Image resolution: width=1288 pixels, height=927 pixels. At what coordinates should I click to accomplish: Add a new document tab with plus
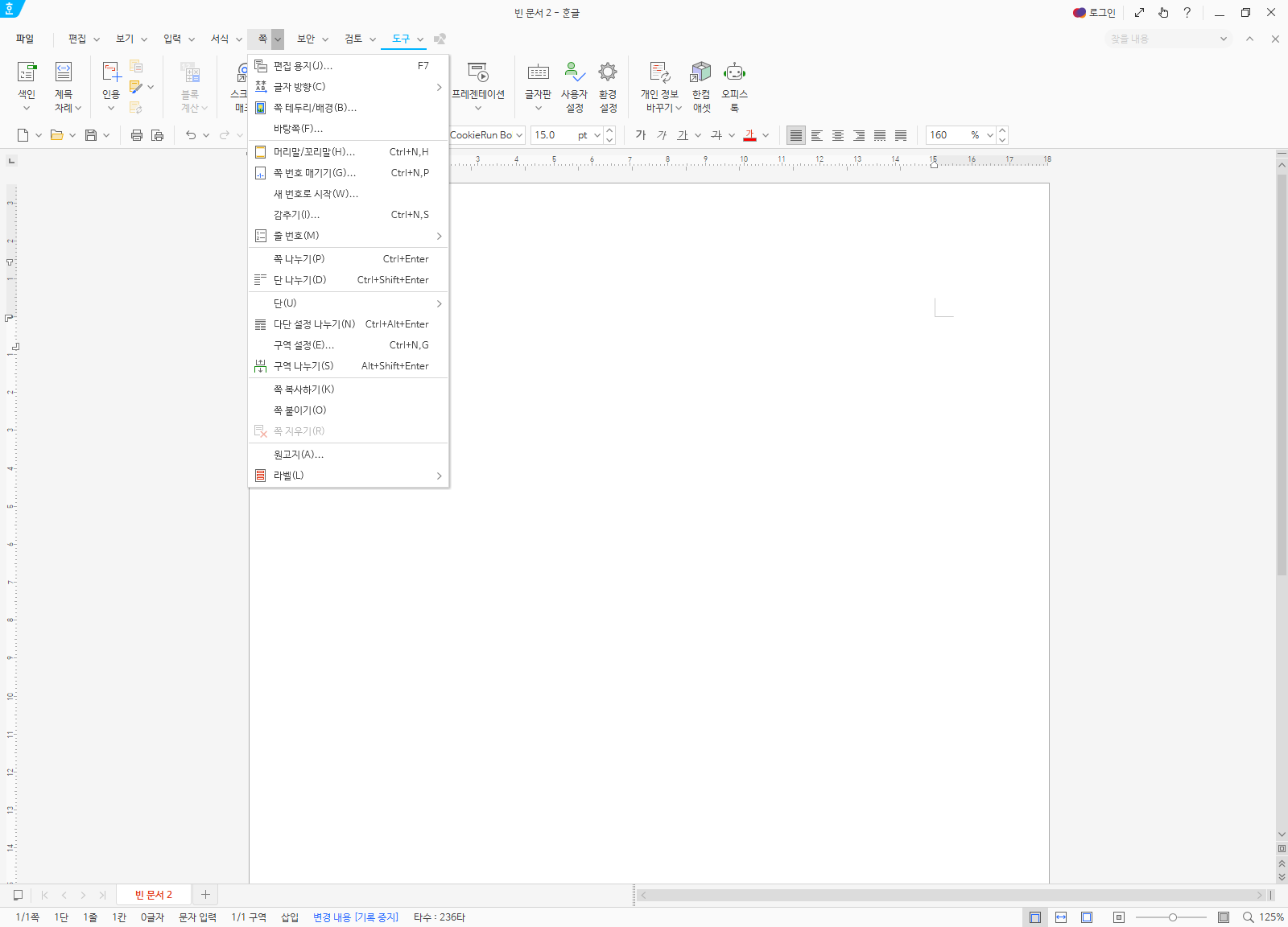[205, 895]
